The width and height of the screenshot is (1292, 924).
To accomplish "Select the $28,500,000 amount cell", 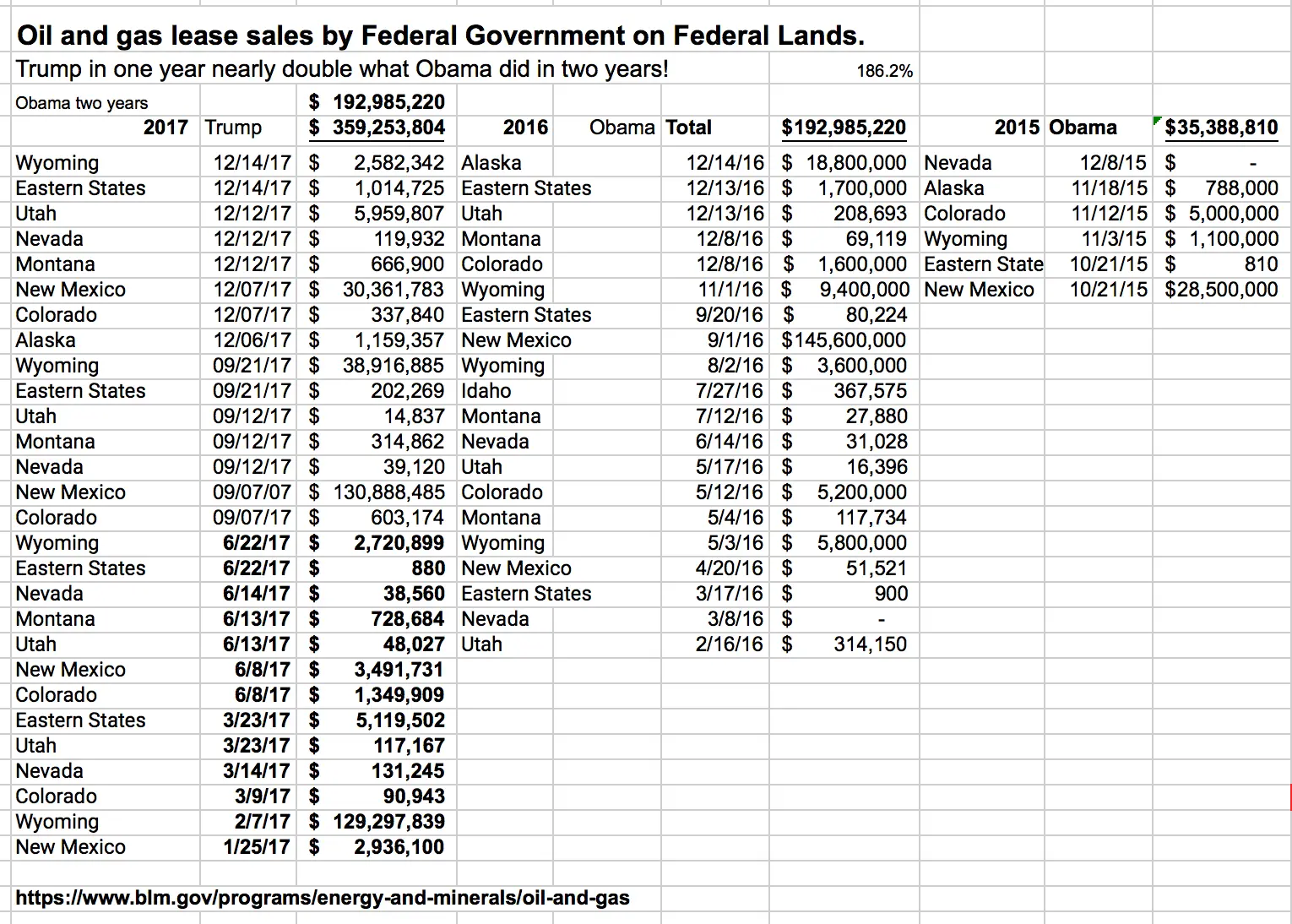I will (x=1220, y=290).
